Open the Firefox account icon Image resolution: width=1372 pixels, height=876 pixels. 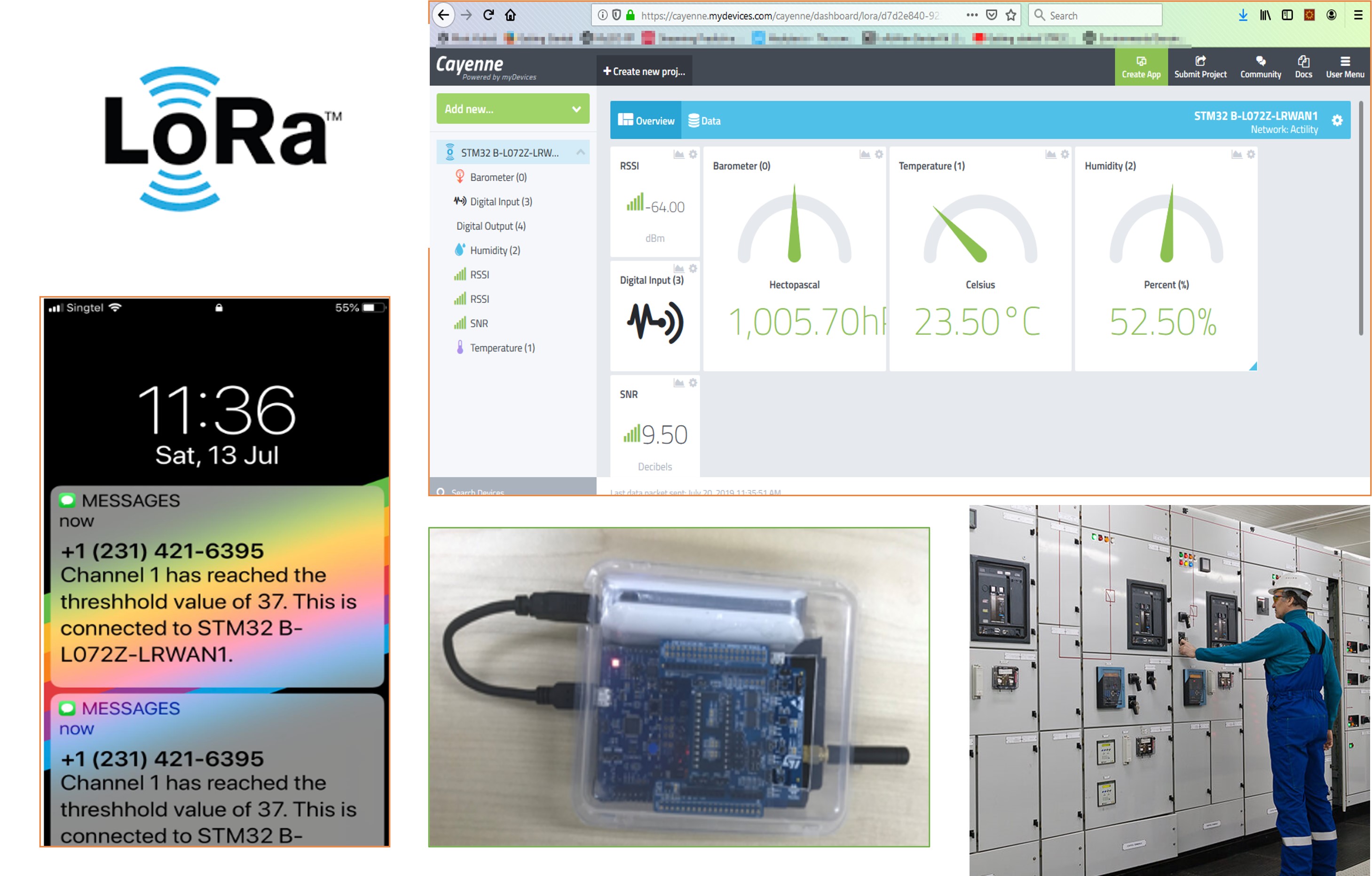point(1332,15)
